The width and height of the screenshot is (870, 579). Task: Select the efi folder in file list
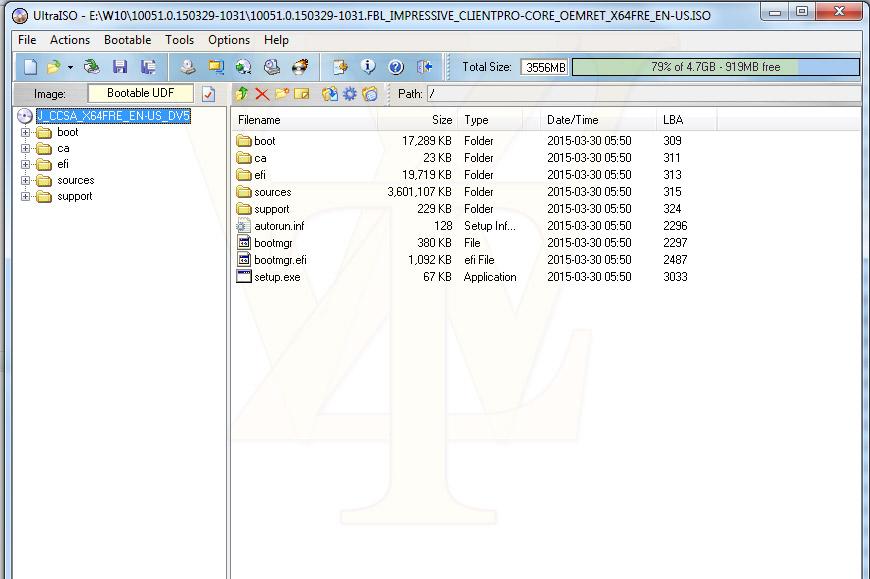pyautogui.click(x=260, y=175)
